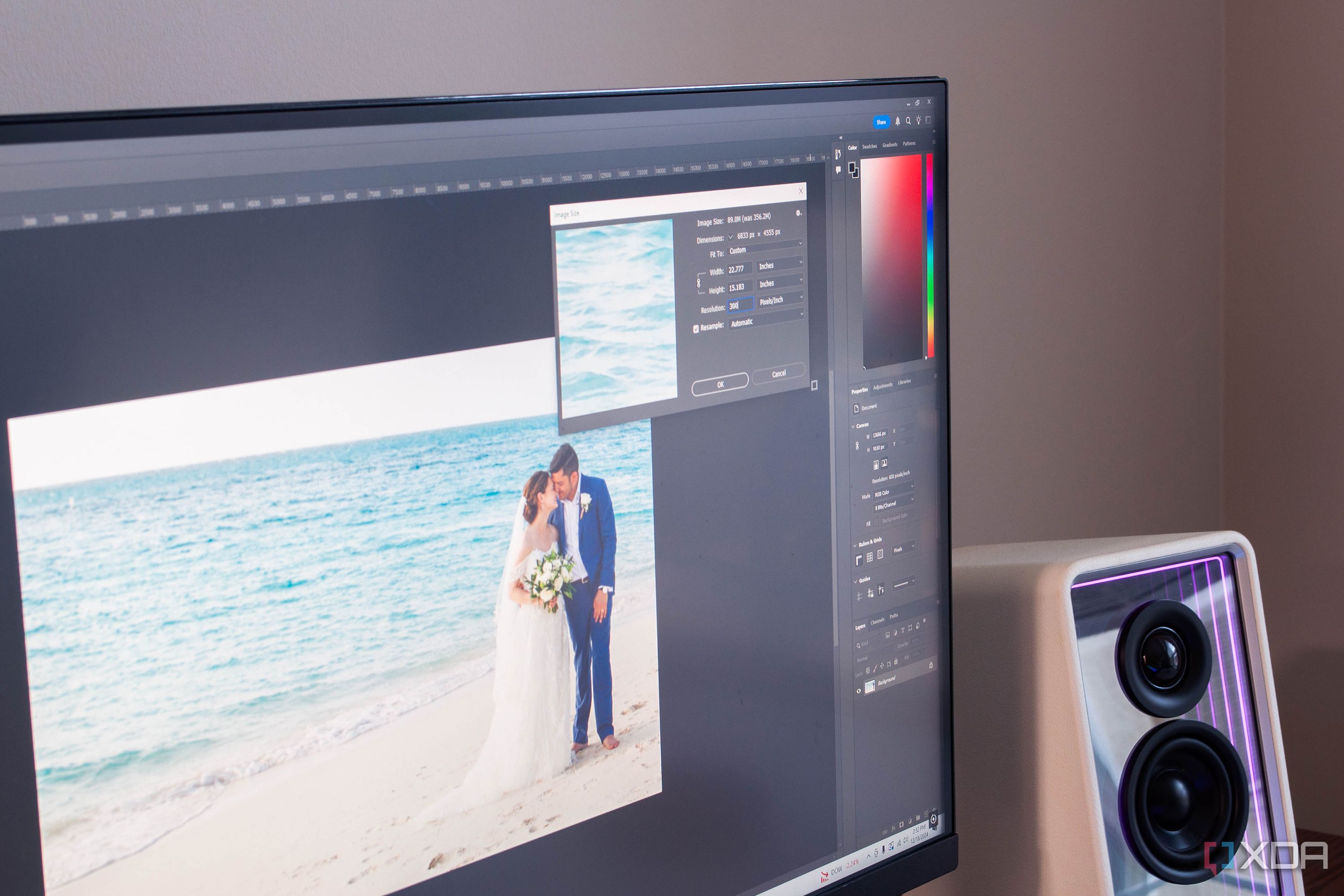Image resolution: width=1344 pixels, height=896 pixels.
Task: Switch to the Adjustments tab
Action: coord(882,386)
